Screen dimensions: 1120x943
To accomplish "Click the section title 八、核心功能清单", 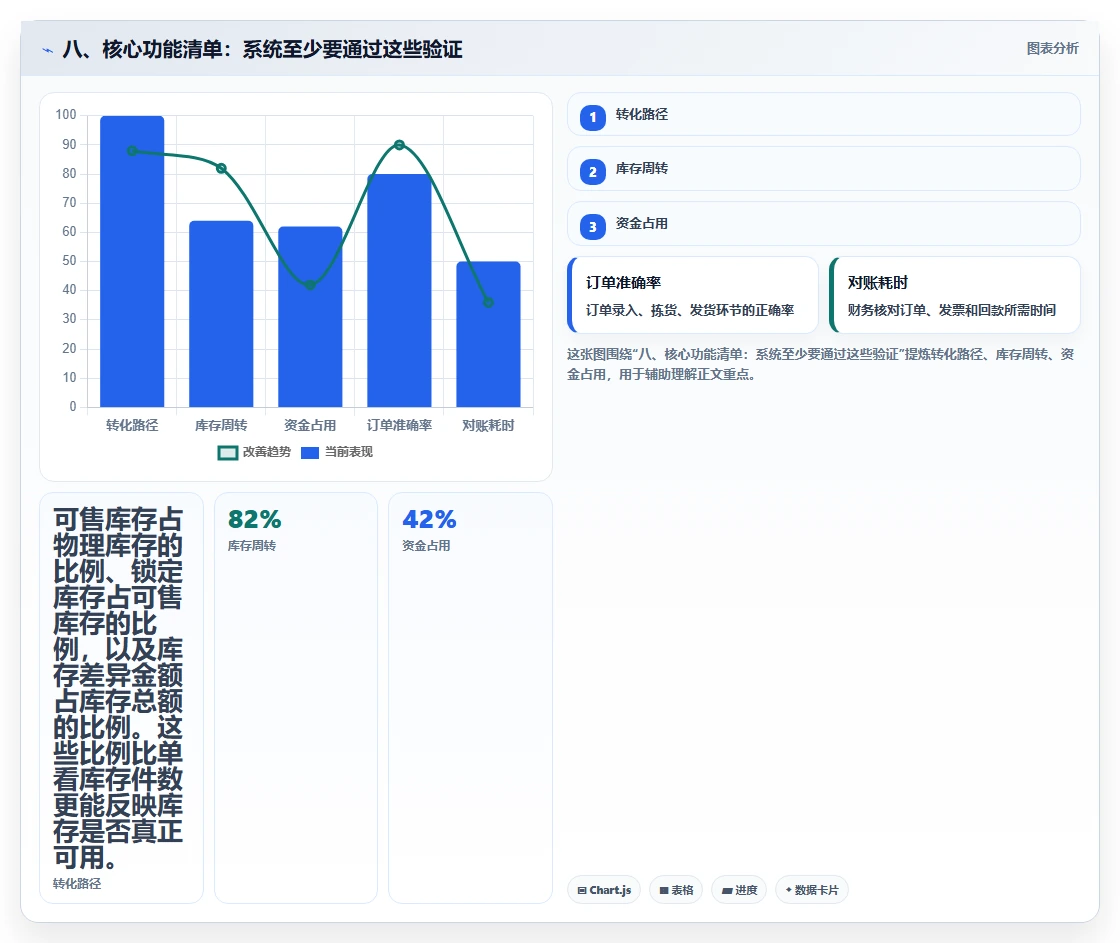I will (x=262, y=49).
